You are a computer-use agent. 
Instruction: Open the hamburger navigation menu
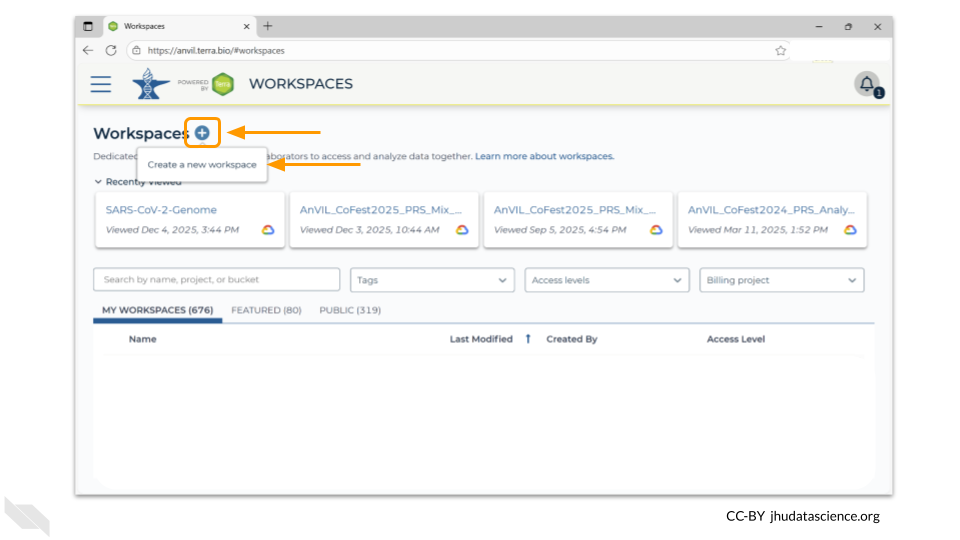click(x=101, y=84)
